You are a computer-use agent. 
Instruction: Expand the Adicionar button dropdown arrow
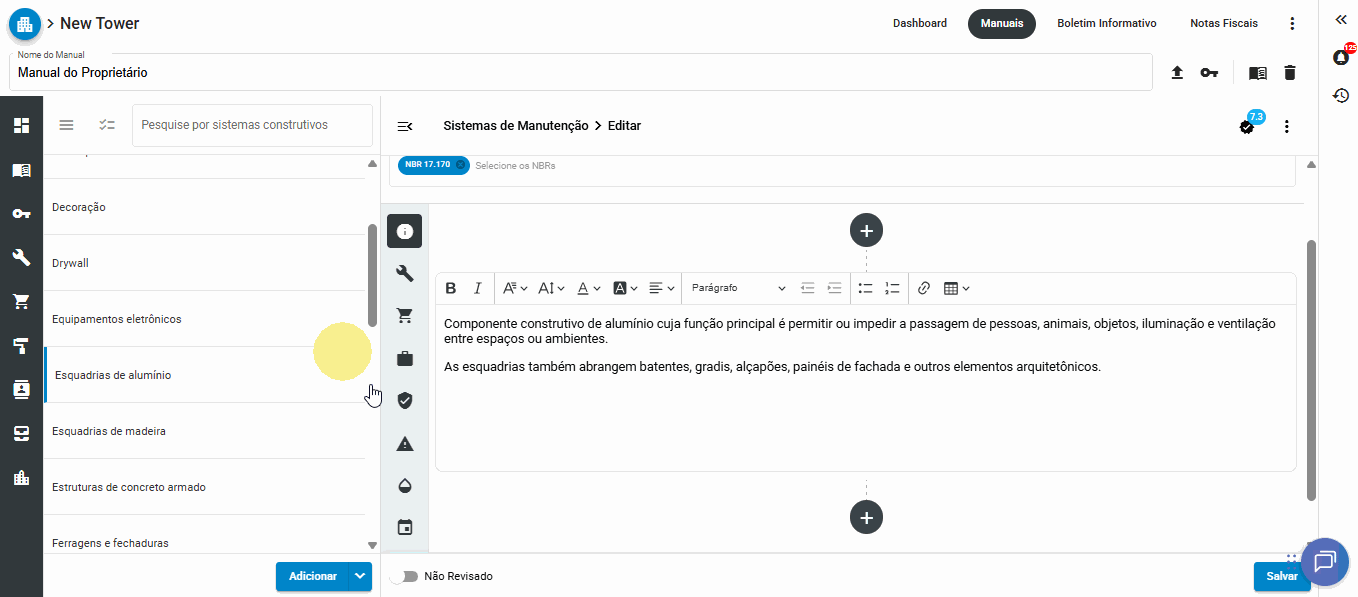tap(360, 576)
